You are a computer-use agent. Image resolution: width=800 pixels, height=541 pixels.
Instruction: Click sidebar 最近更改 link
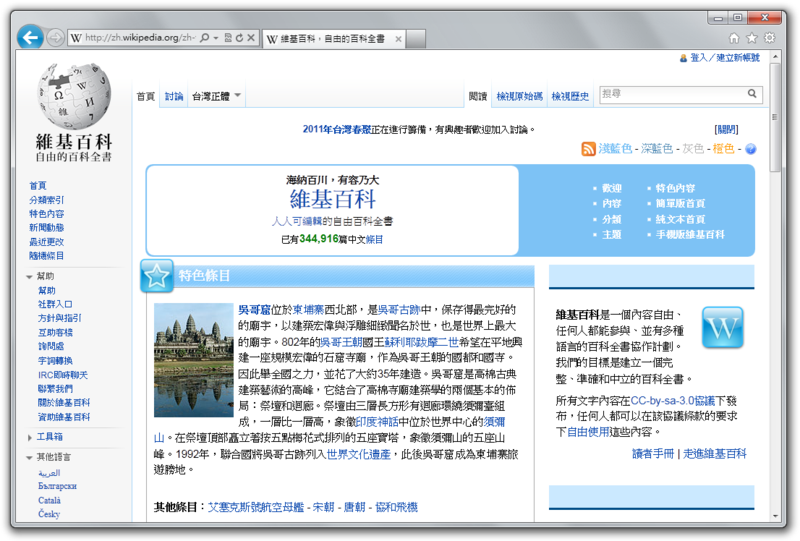(x=46, y=242)
